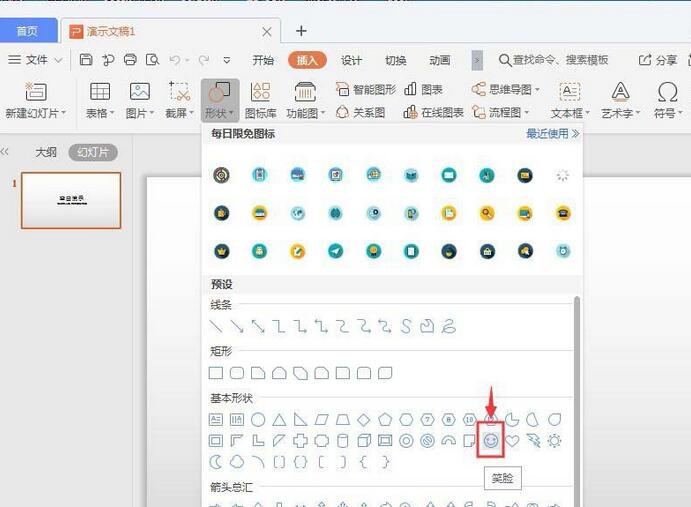
Task: Insert a smart graphic (智能图形)
Action: point(366,89)
